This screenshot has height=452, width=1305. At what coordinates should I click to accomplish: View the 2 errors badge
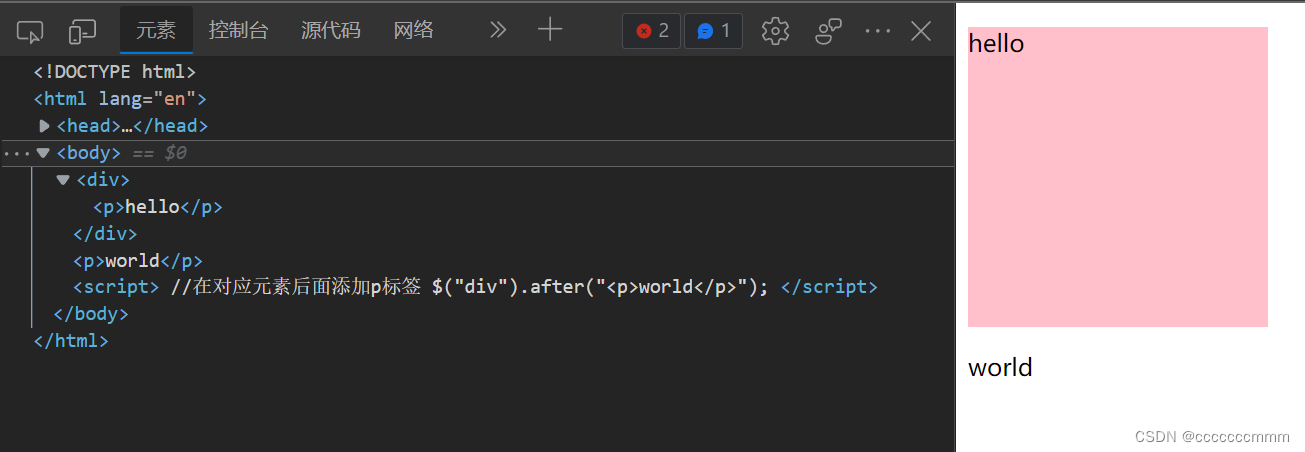(652, 31)
